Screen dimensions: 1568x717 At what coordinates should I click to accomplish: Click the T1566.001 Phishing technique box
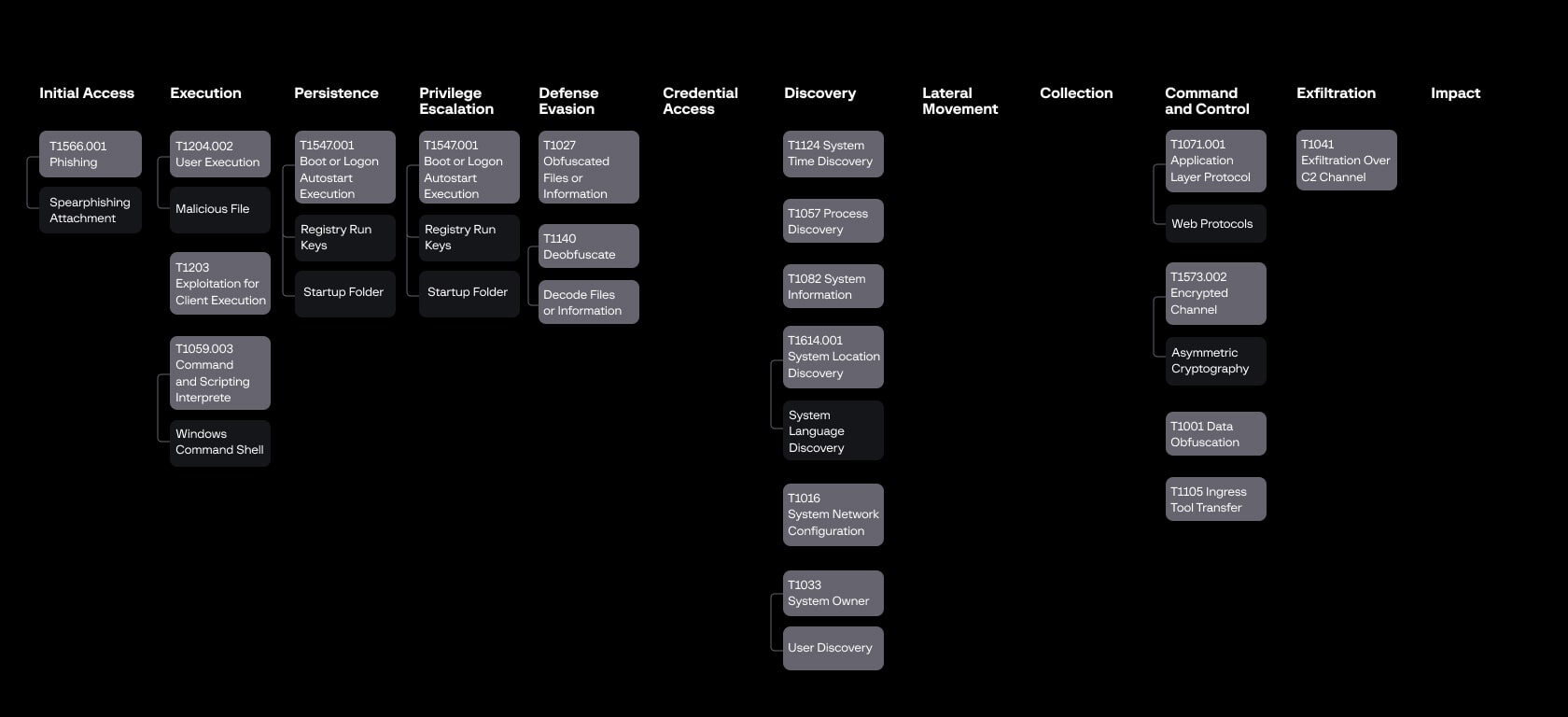click(x=91, y=154)
